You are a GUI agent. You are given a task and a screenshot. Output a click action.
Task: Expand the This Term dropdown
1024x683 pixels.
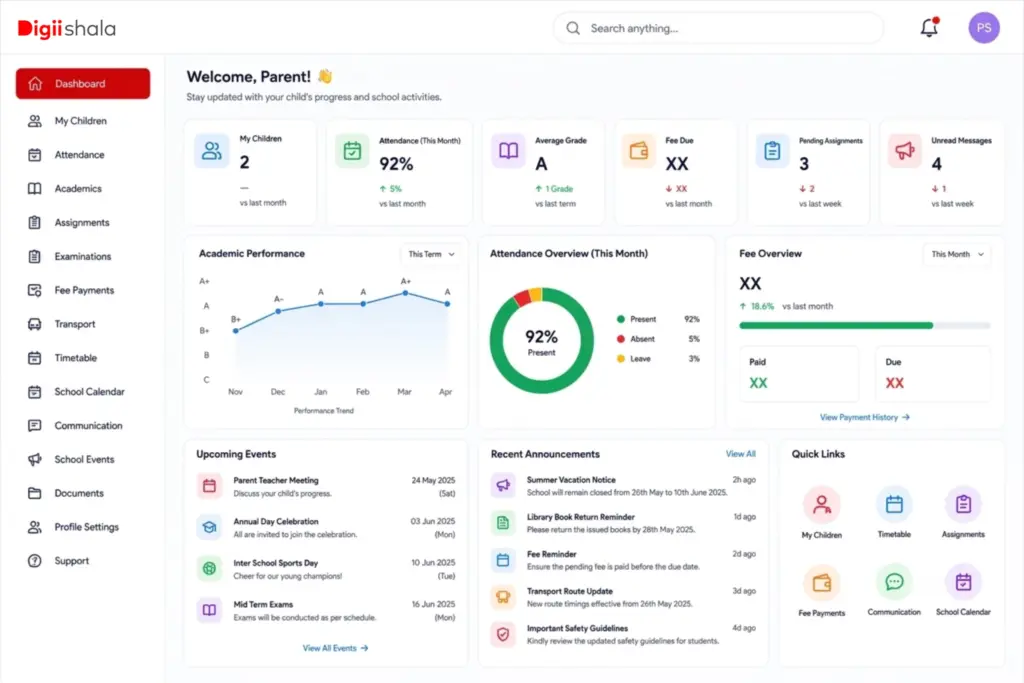point(431,254)
